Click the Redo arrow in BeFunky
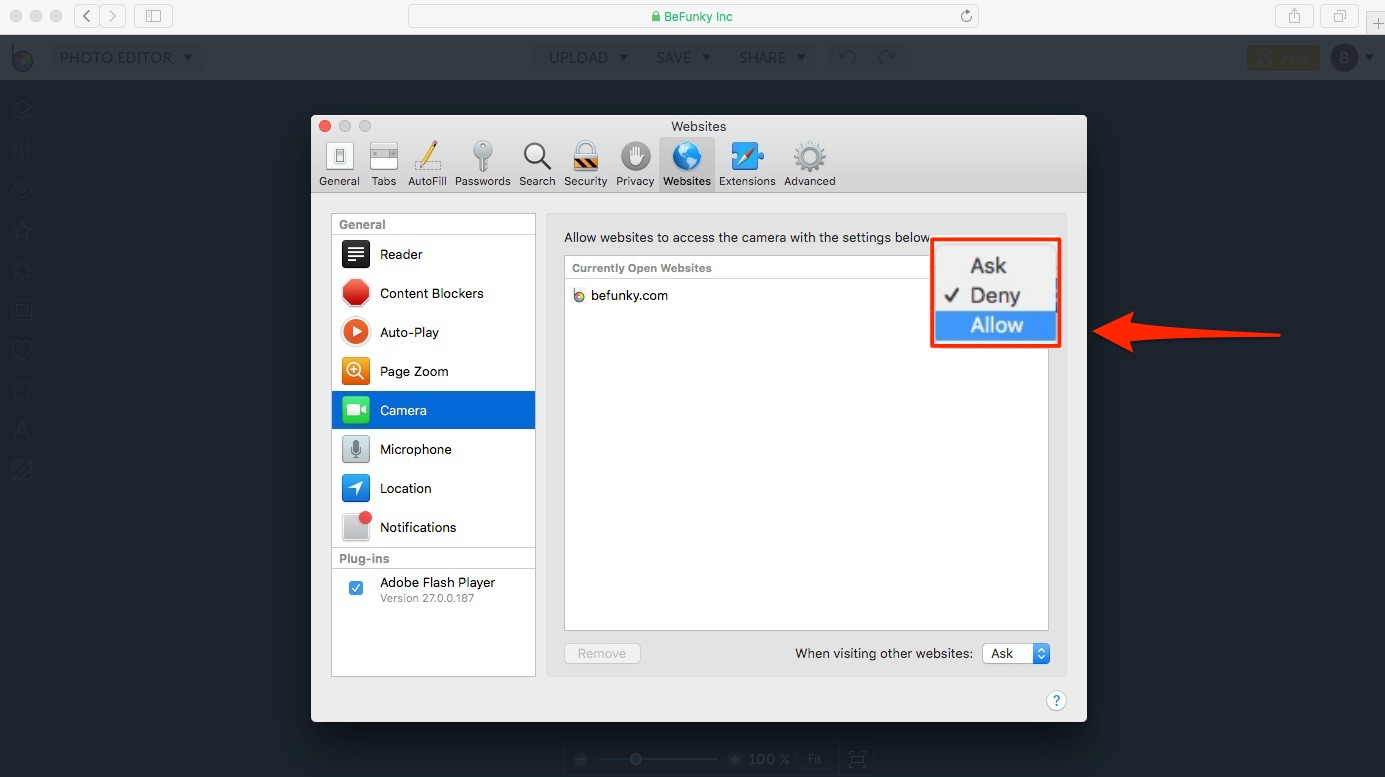1385x777 pixels. pos(887,58)
